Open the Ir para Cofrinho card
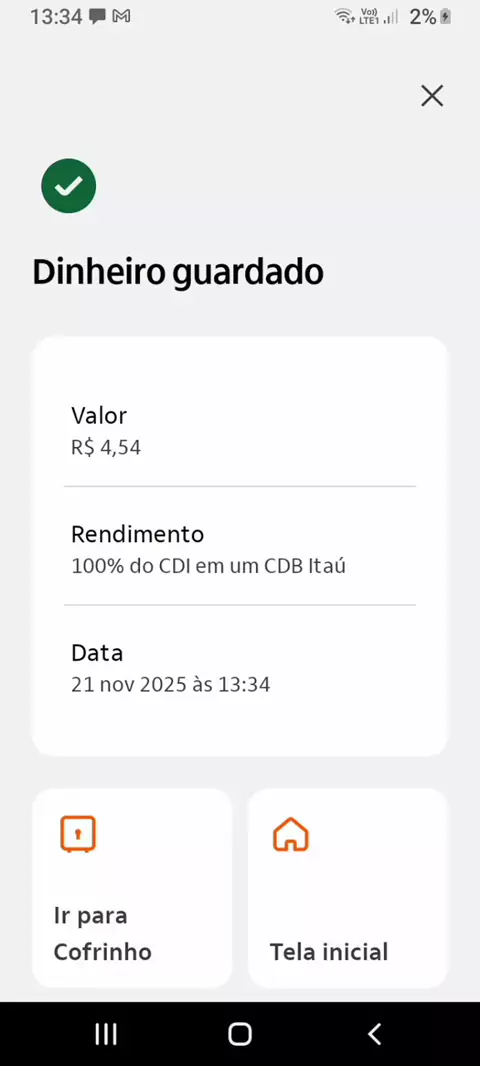 (x=132, y=888)
